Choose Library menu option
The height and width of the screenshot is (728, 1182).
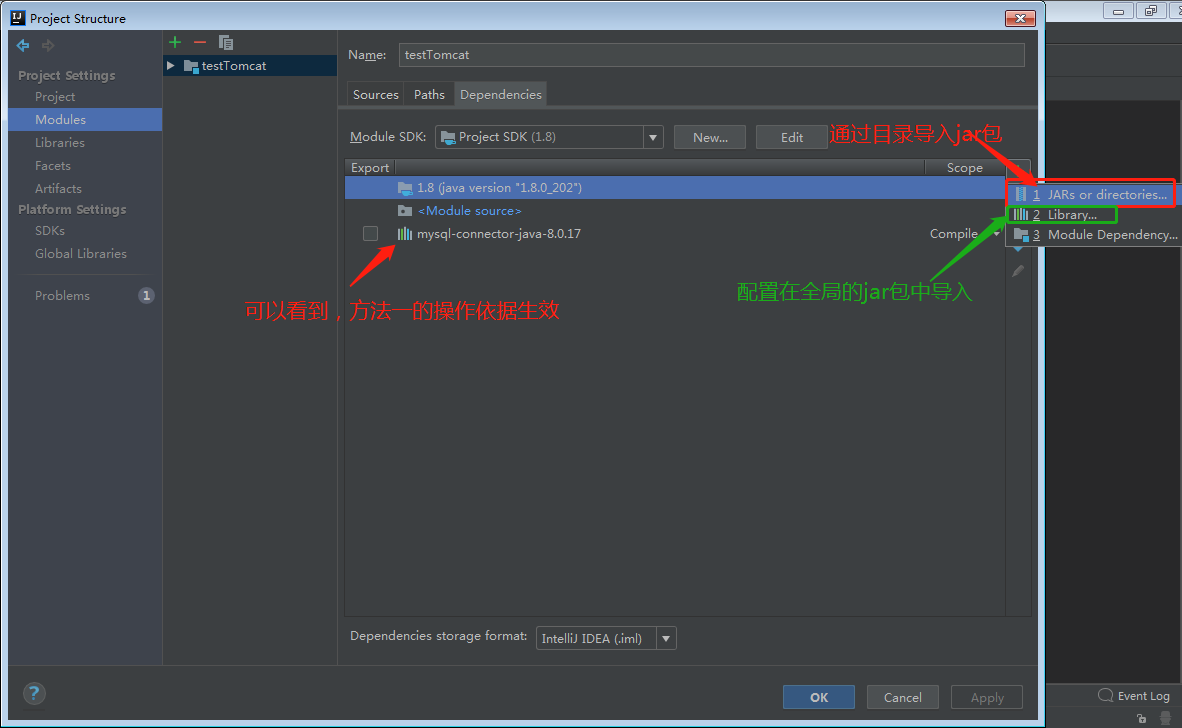pyautogui.click(x=1092, y=215)
